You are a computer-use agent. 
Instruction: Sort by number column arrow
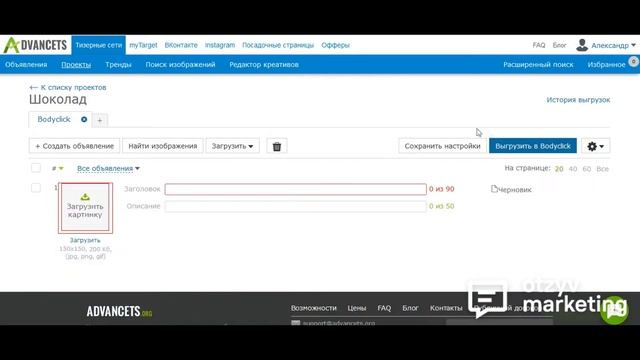(61, 168)
